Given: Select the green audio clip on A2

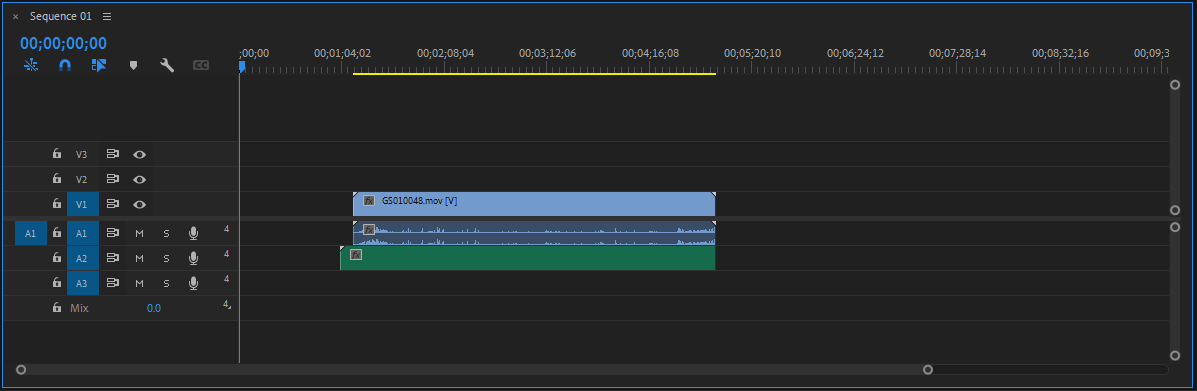Looking at the screenshot, I should point(528,258).
